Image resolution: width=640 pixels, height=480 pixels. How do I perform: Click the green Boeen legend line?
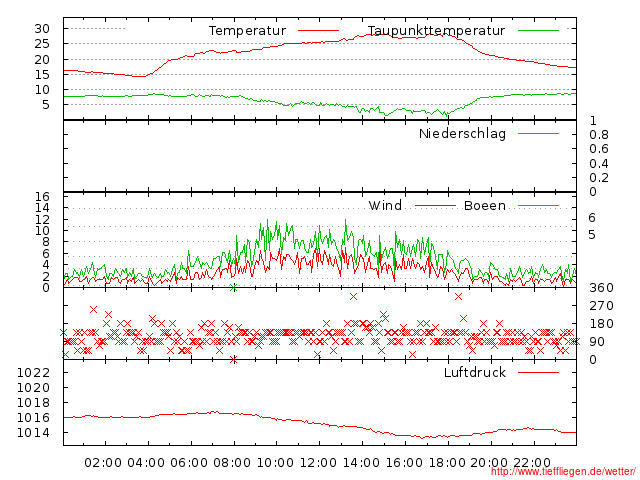coord(538,206)
